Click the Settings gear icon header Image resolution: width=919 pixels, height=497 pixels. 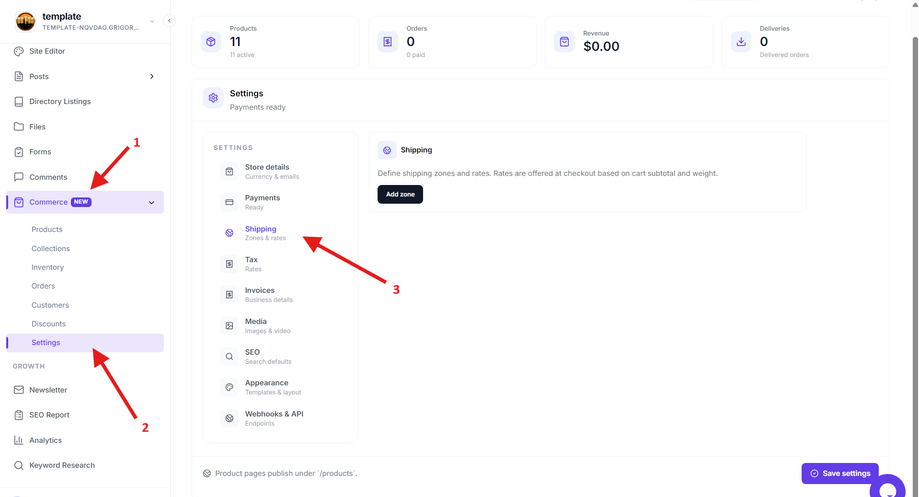tap(213, 98)
